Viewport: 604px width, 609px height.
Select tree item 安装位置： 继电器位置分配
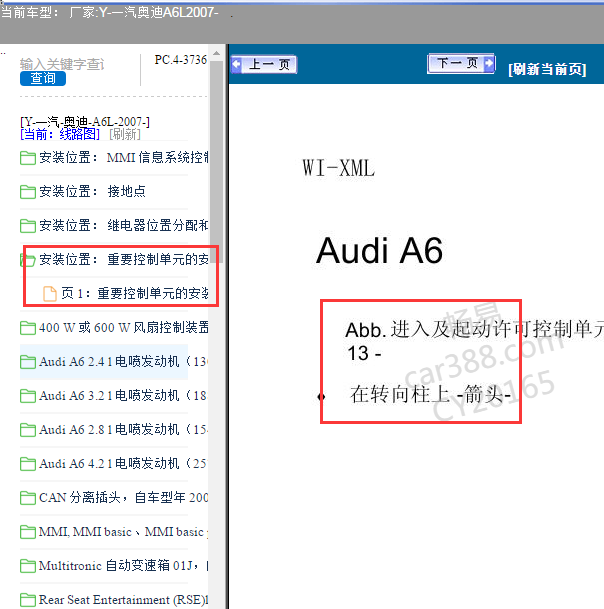(x=124, y=226)
